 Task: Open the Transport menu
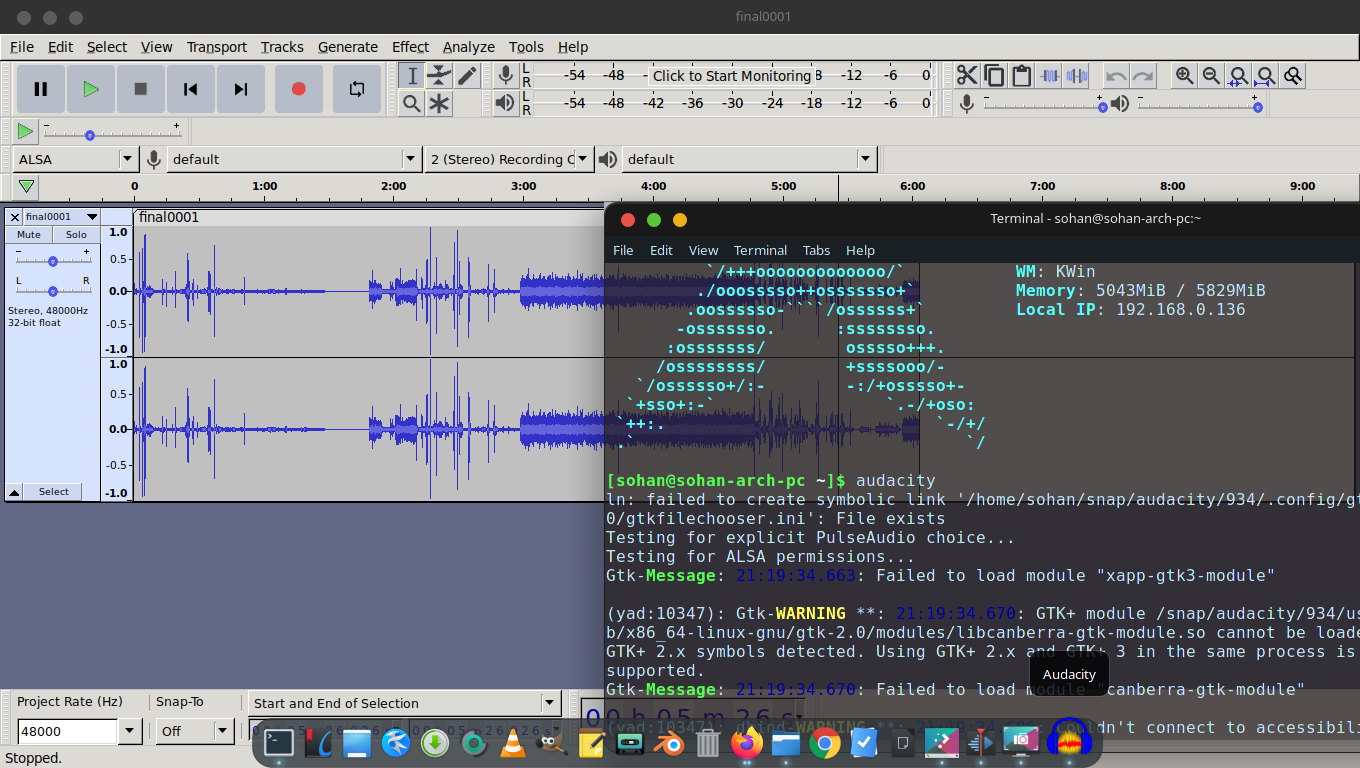[x=217, y=47]
